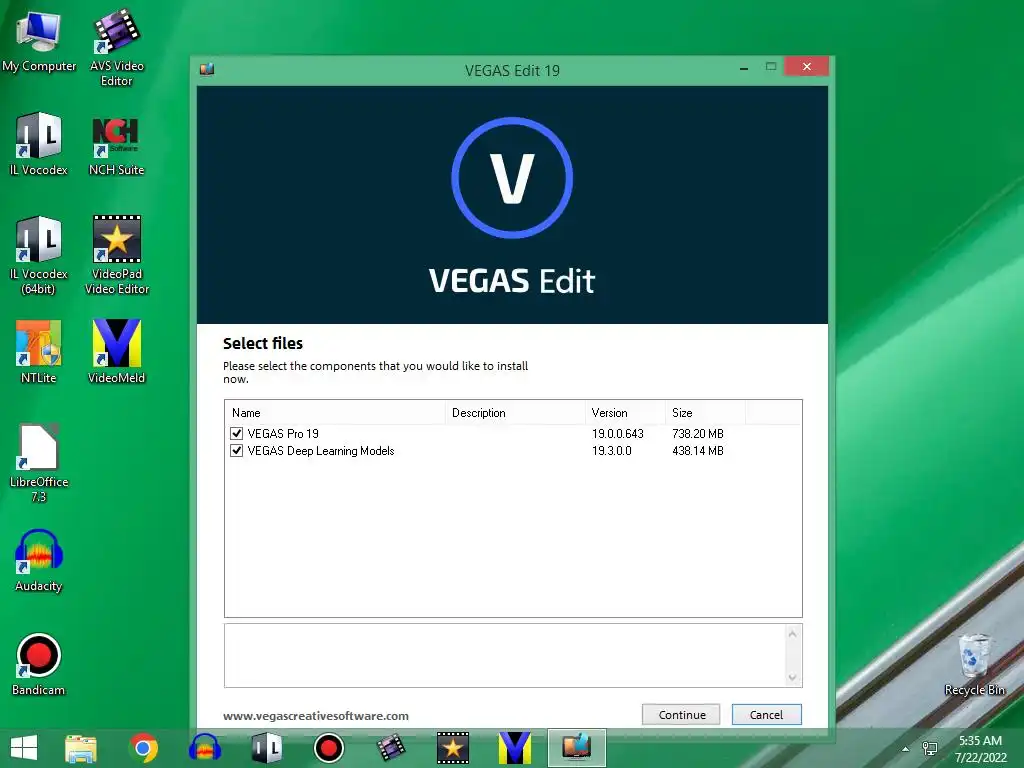Open File Explorer from taskbar
1024x768 pixels.
(81, 748)
